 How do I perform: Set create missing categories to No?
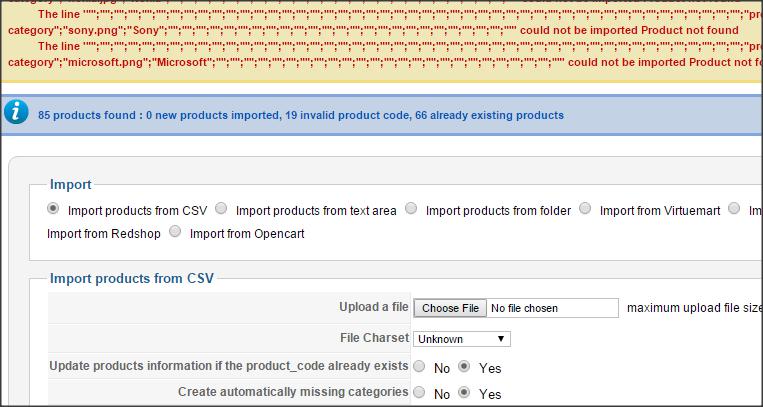pos(419,392)
